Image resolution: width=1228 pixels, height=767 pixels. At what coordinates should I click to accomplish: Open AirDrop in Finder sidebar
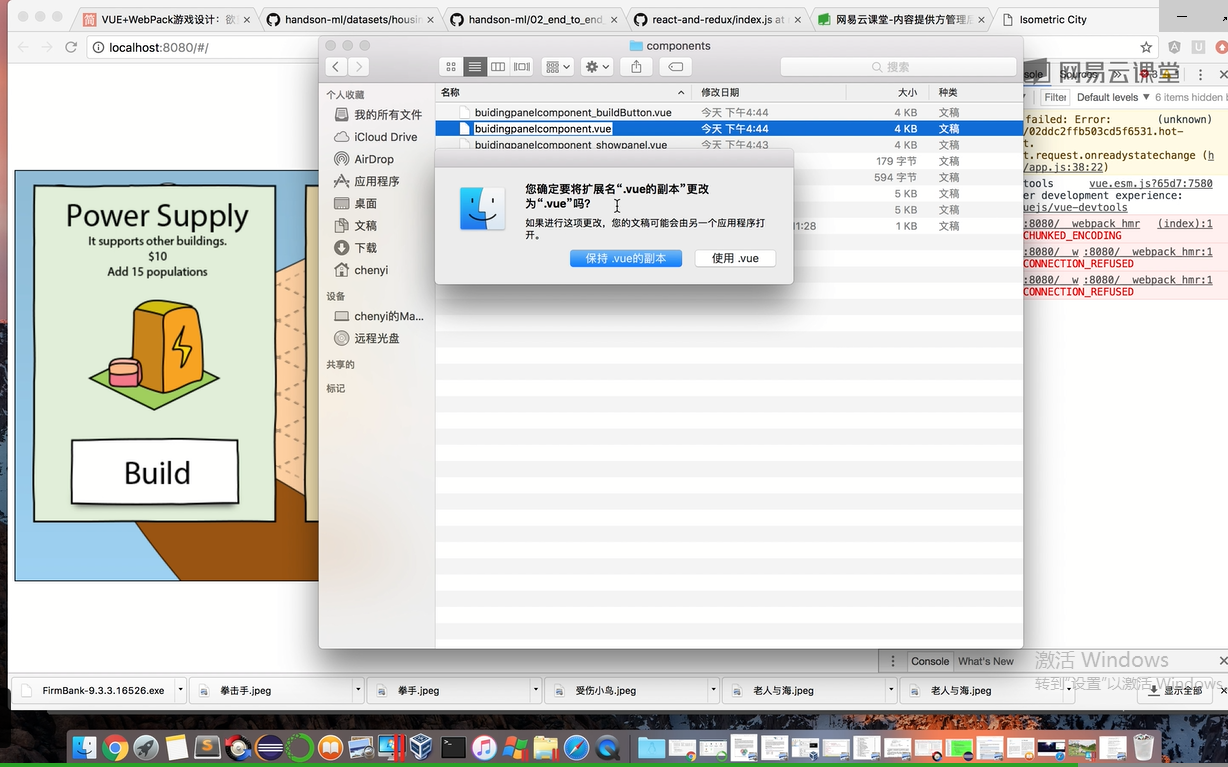(364, 159)
